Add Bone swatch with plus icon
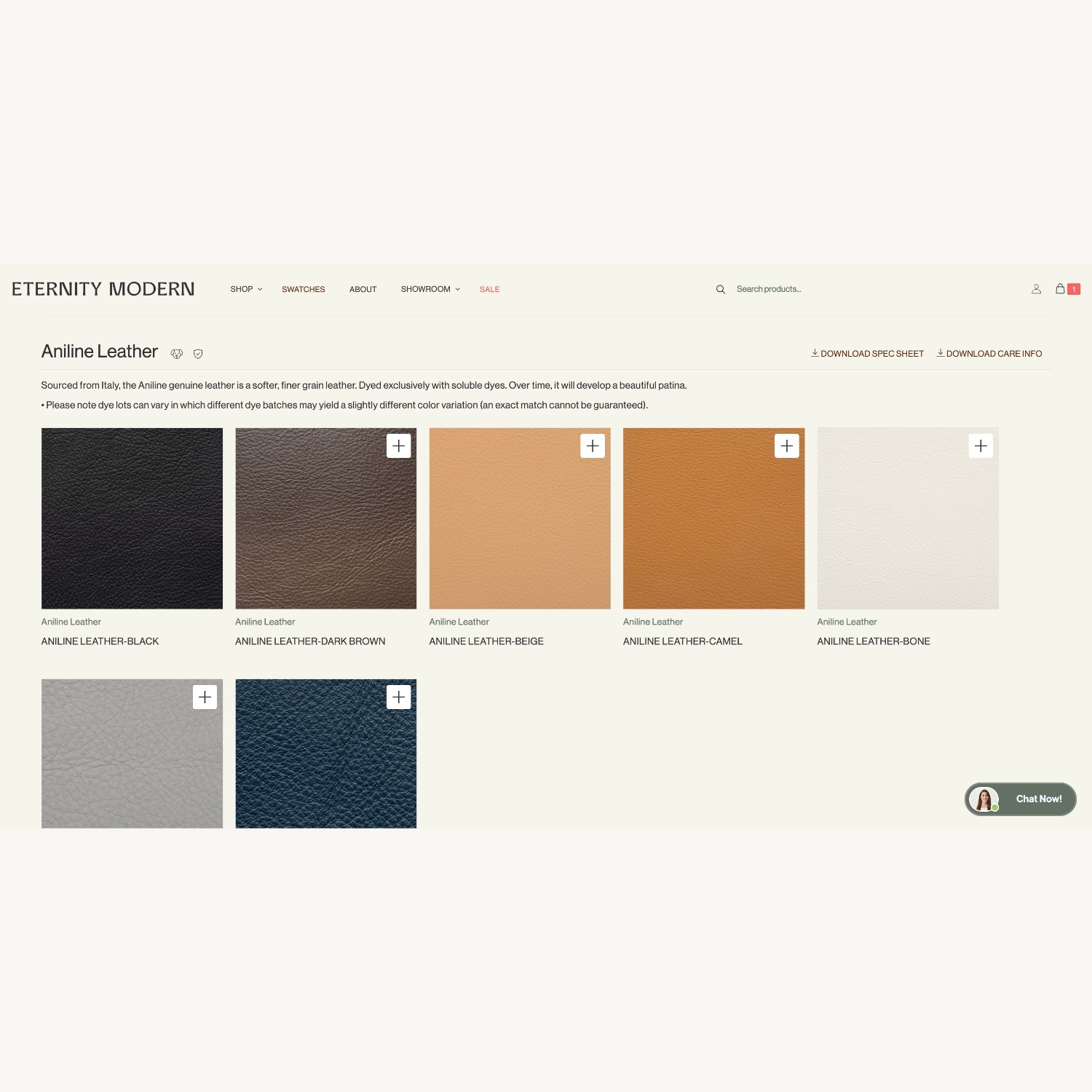 pos(981,446)
